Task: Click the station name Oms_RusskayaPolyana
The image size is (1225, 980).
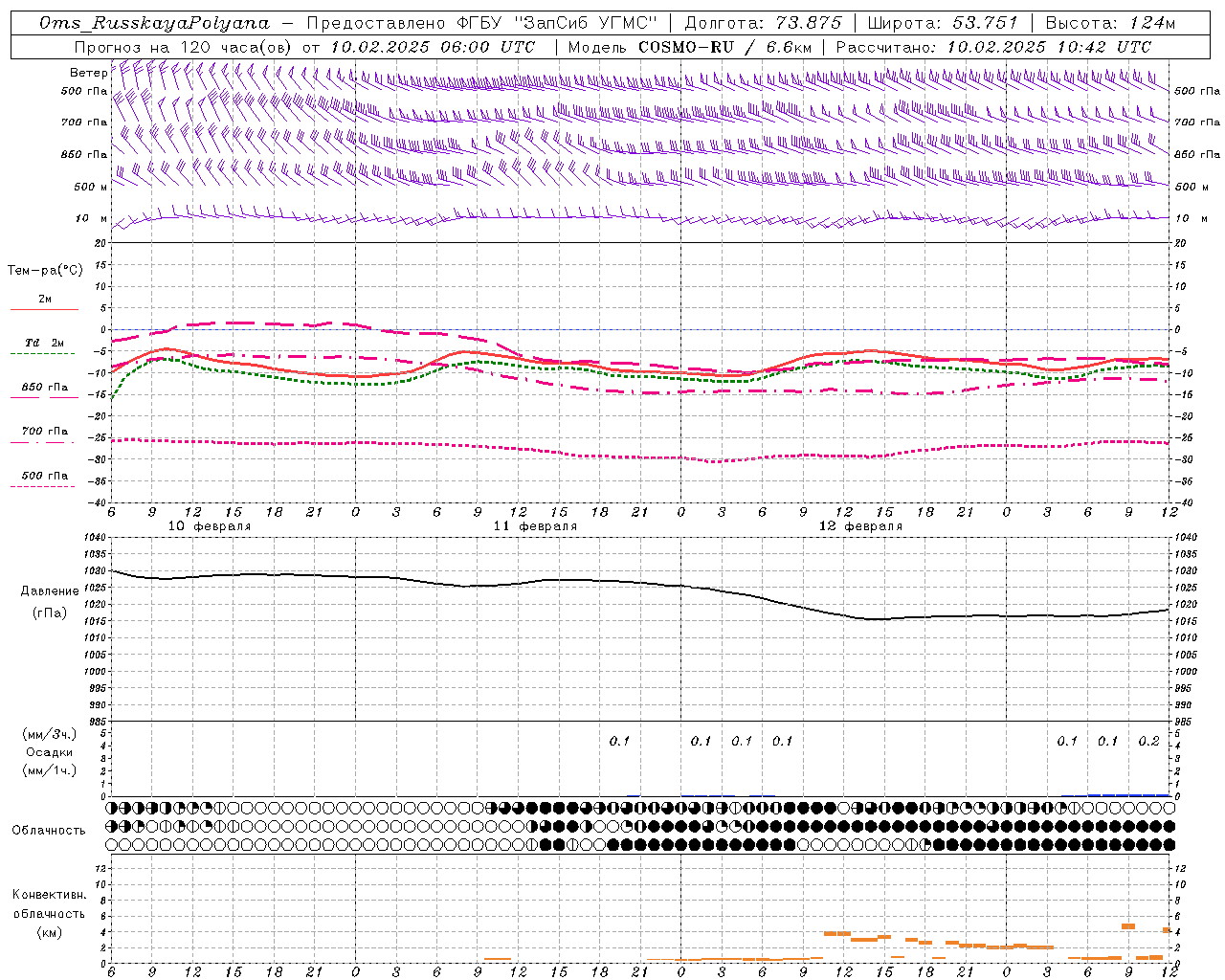Action: coord(155,23)
